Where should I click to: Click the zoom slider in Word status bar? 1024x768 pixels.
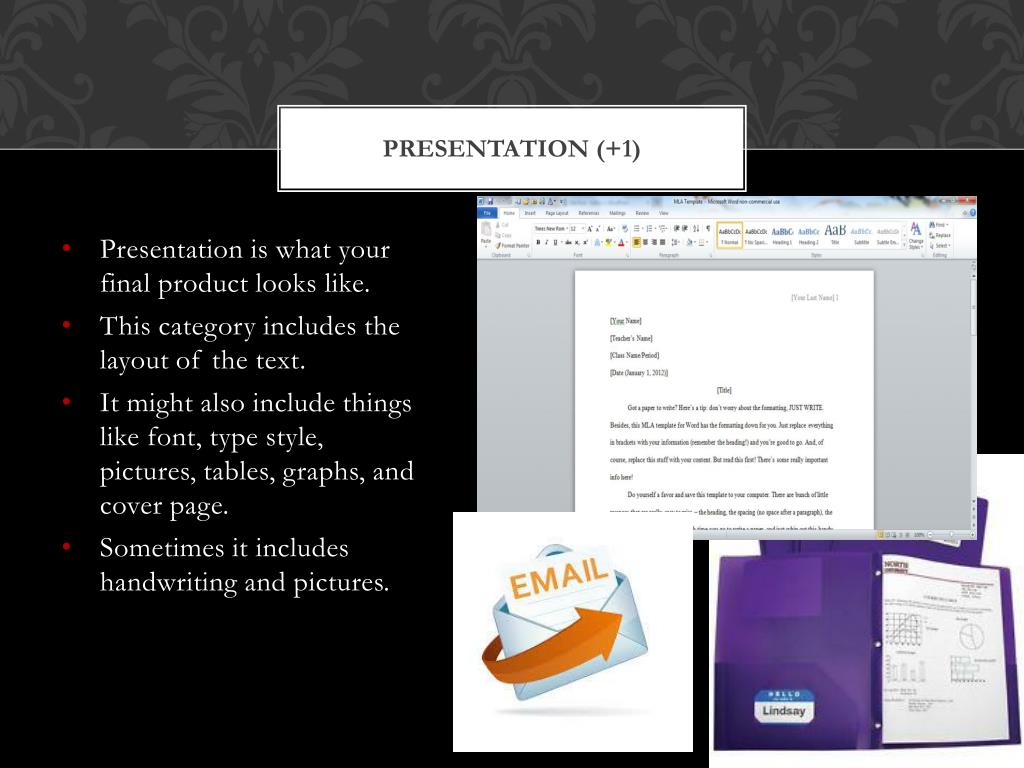tap(952, 534)
